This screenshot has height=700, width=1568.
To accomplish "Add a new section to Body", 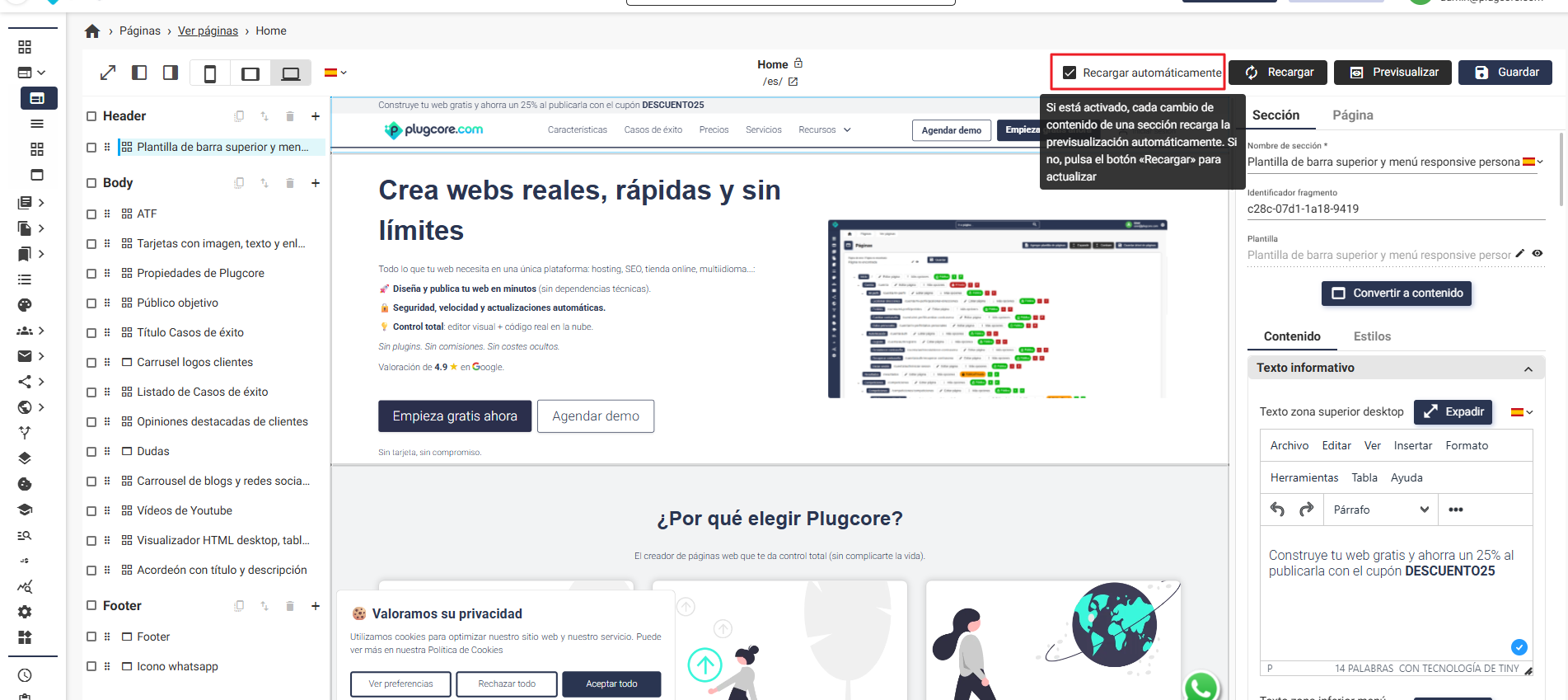I will (x=316, y=183).
